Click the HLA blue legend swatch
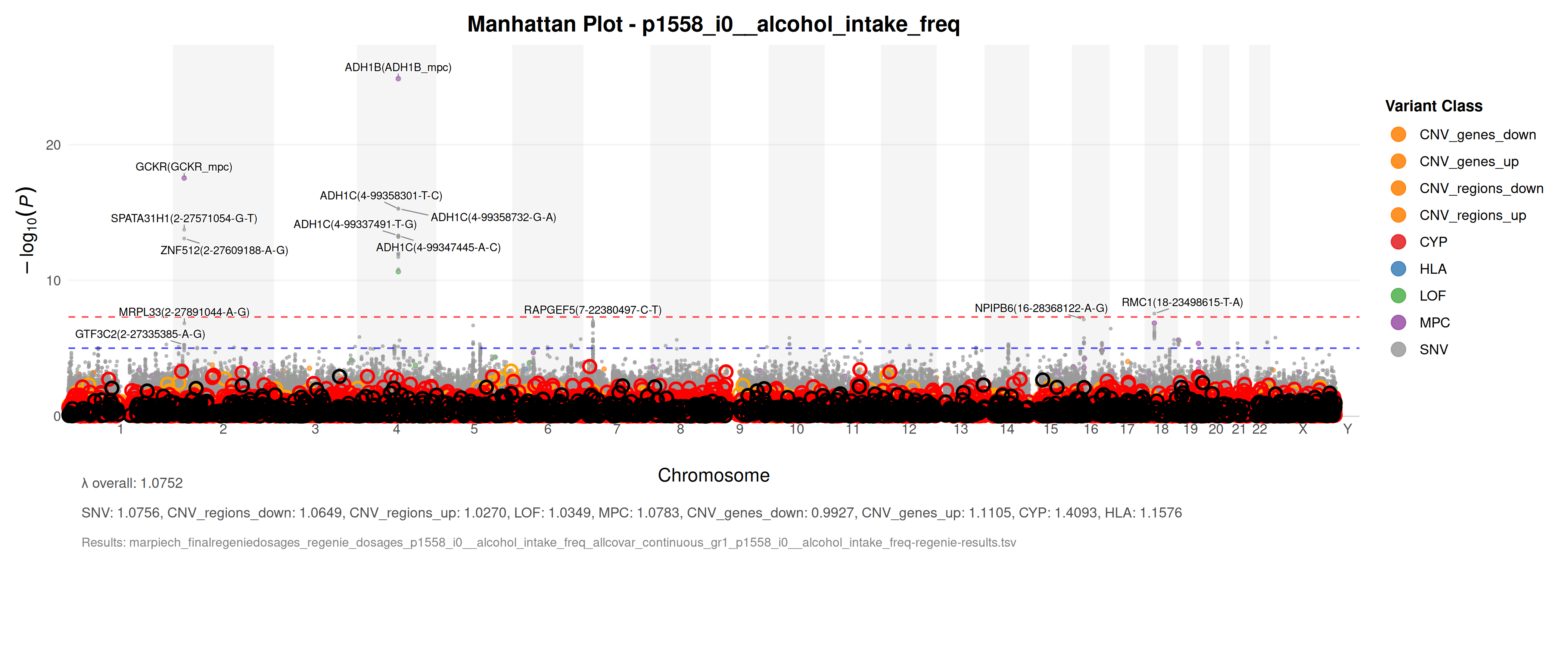The width and height of the screenshot is (1568, 672). 1398,269
